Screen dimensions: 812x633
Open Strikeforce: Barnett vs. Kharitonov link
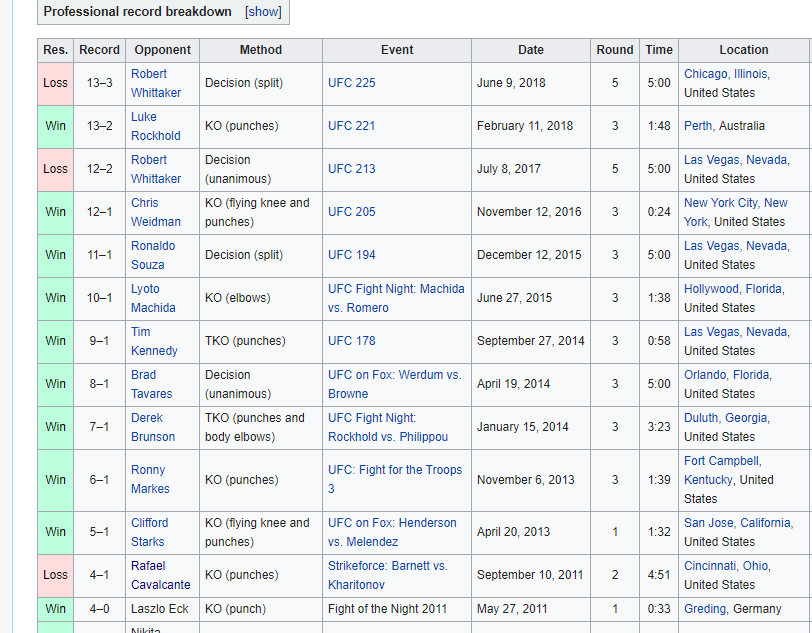388,576
